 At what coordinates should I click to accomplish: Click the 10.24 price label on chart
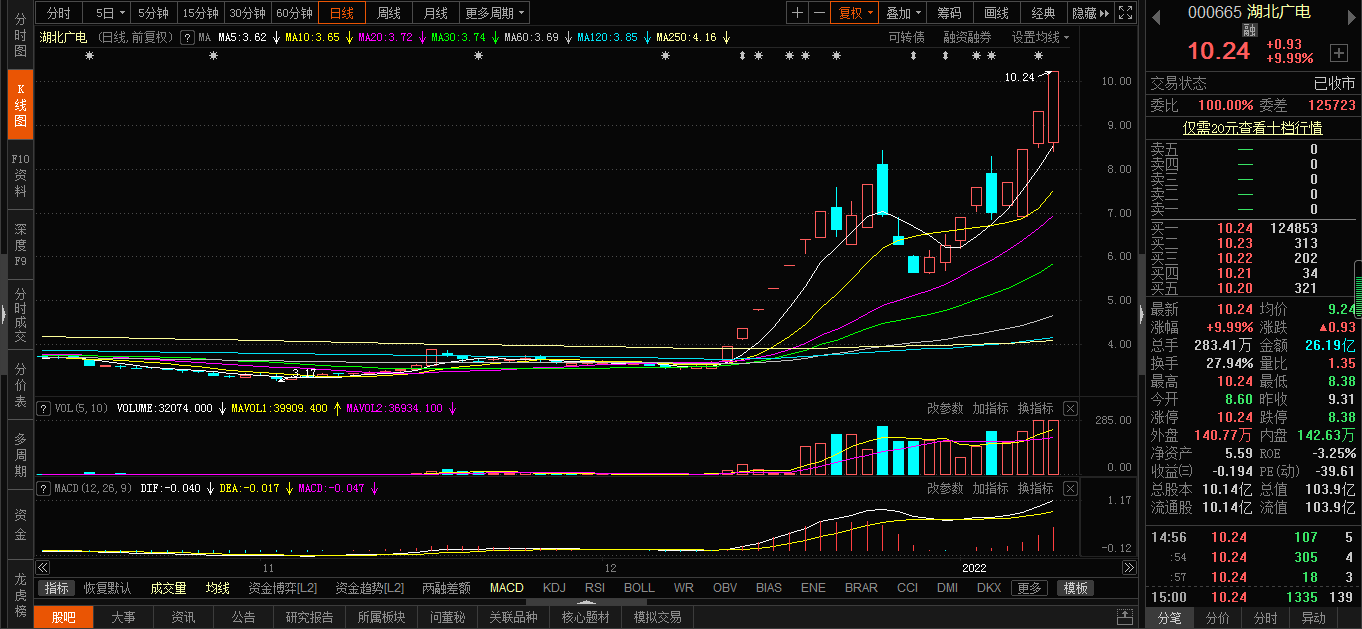tap(1019, 77)
